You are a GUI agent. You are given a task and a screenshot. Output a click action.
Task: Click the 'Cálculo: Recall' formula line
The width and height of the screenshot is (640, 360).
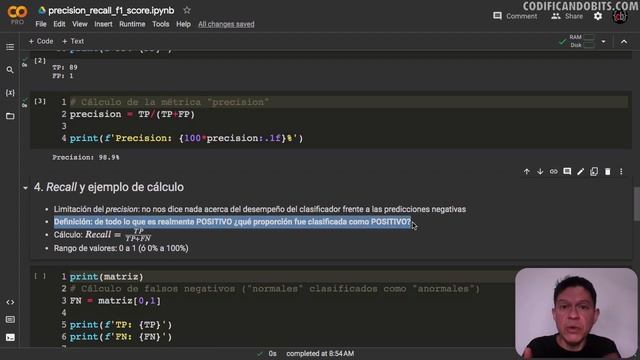coord(102,235)
